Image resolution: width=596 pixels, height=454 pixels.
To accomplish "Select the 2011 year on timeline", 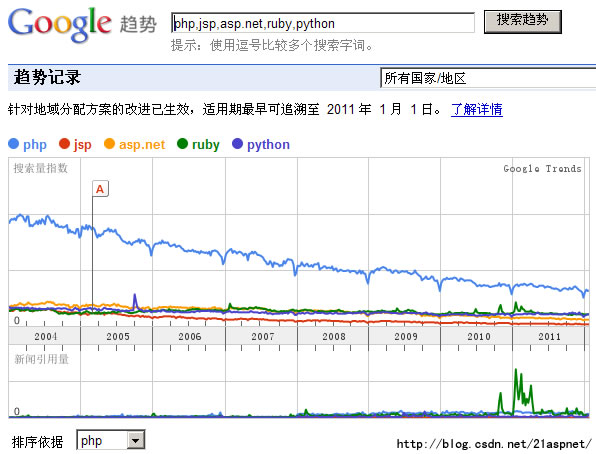I will [x=549, y=337].
